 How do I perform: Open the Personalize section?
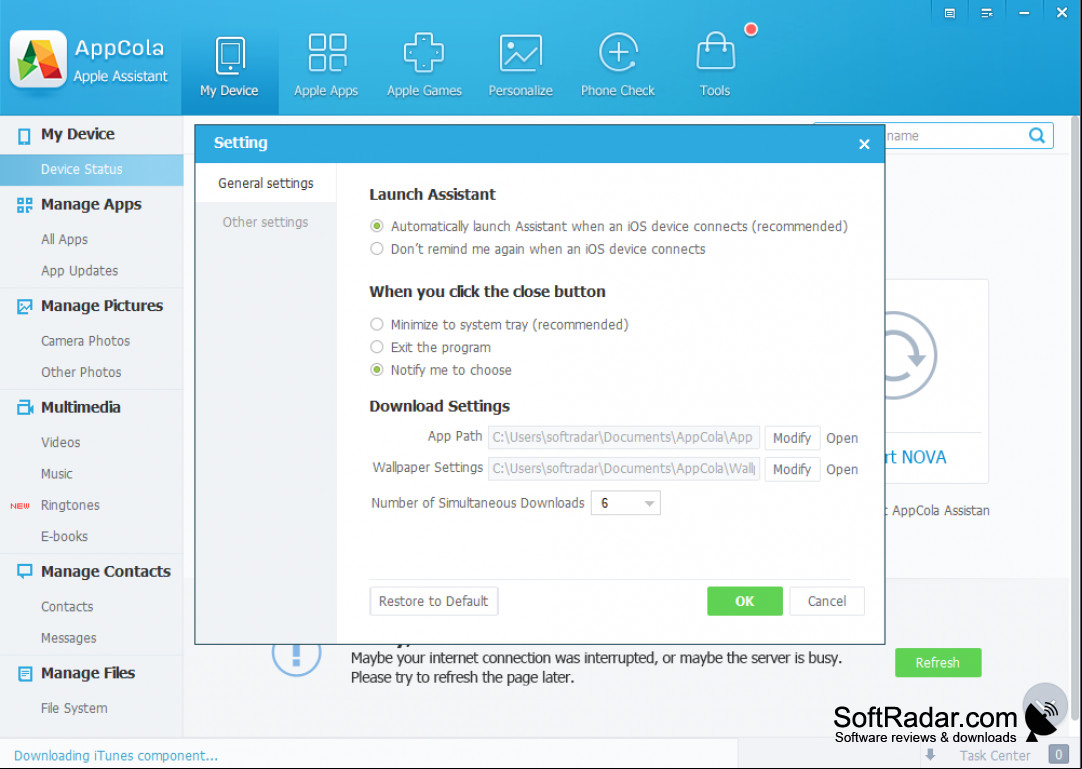pos(521,67)
